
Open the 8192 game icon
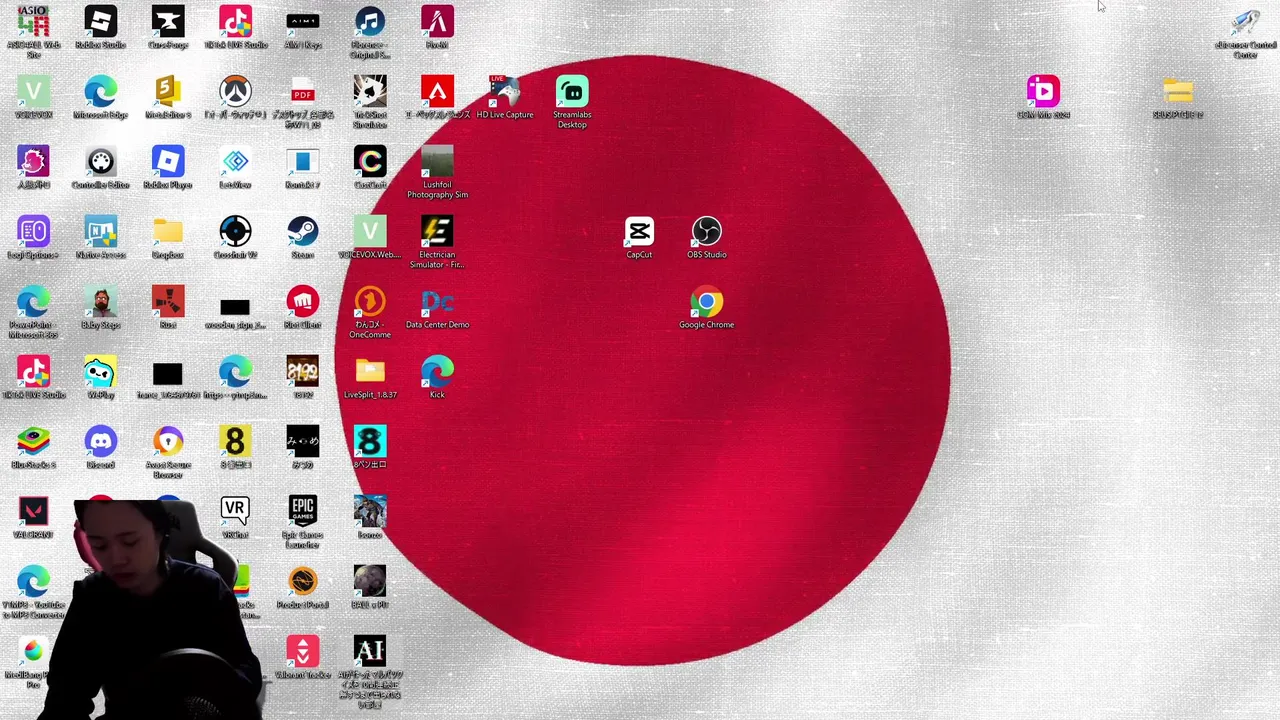(303, 377)
